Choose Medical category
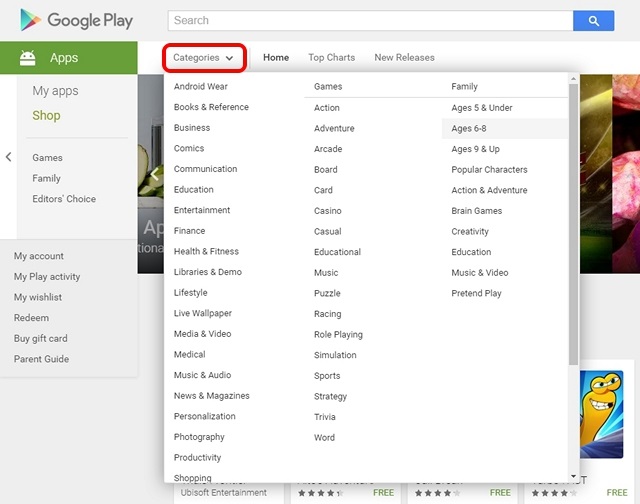The image size is (640, 504). (x=189, y=354)
